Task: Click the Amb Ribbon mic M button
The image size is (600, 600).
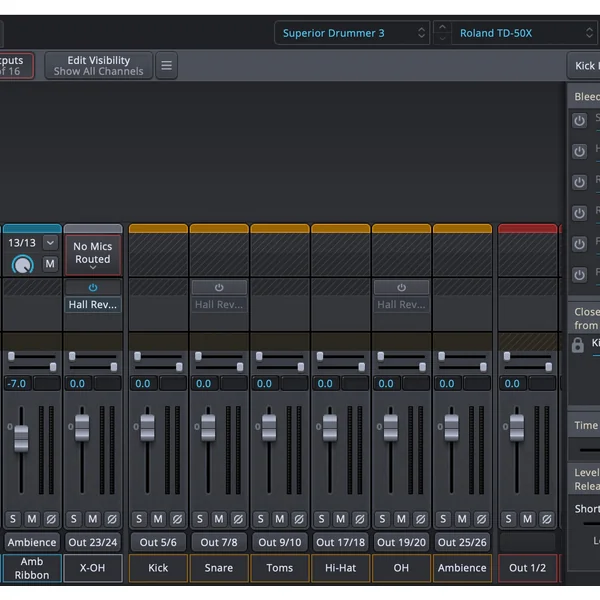Action: [x=50, y=264]
